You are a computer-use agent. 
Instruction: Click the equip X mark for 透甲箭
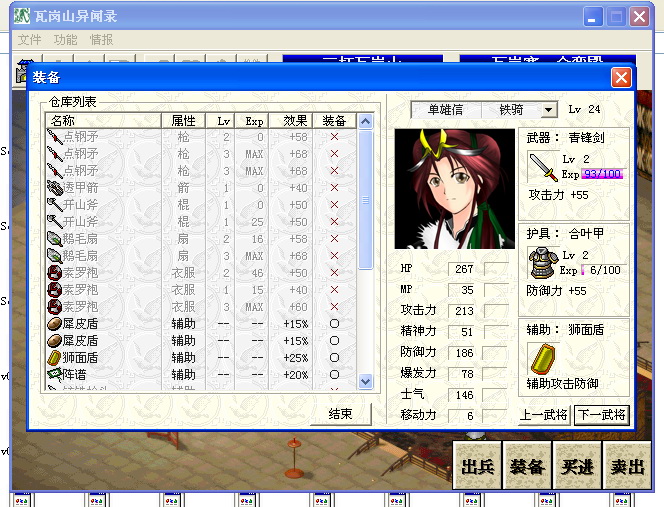coord(334,188)
